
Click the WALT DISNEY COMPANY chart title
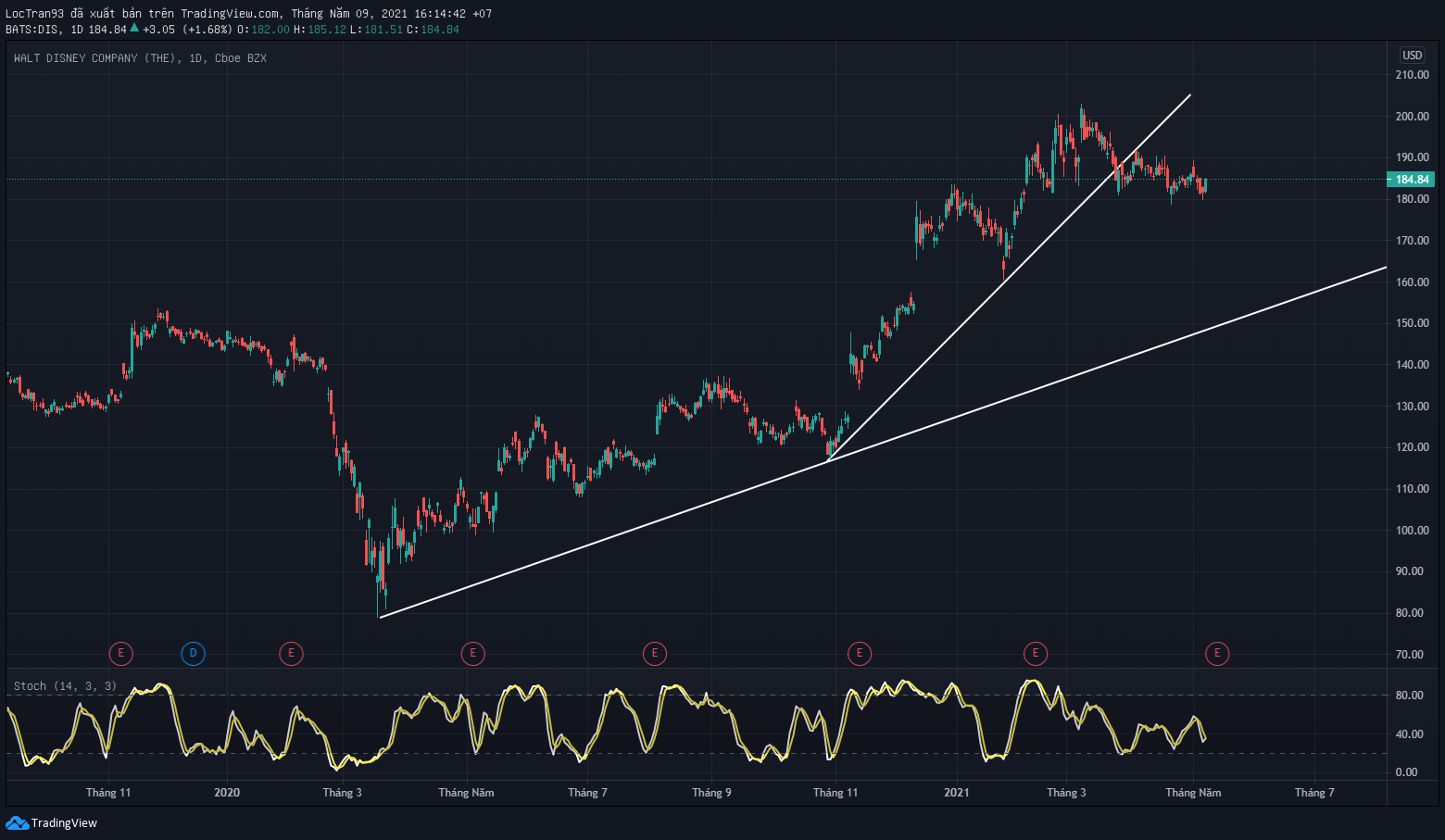(x=140, y=58)
